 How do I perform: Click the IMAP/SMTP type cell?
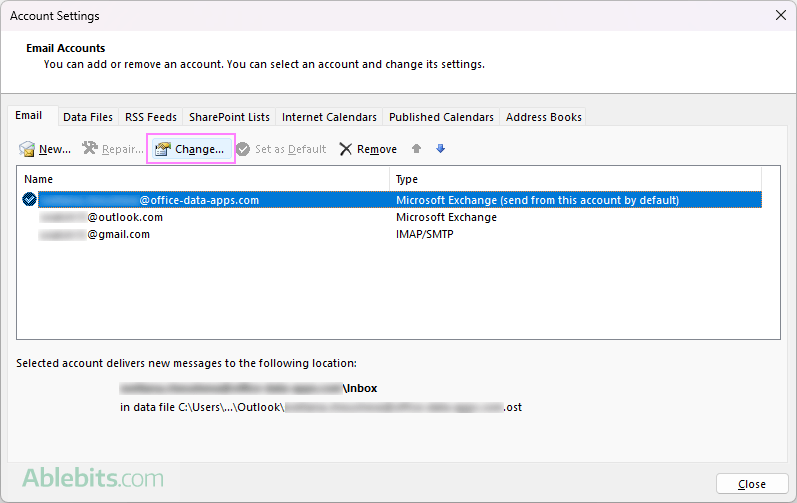[x=424, y=234]
